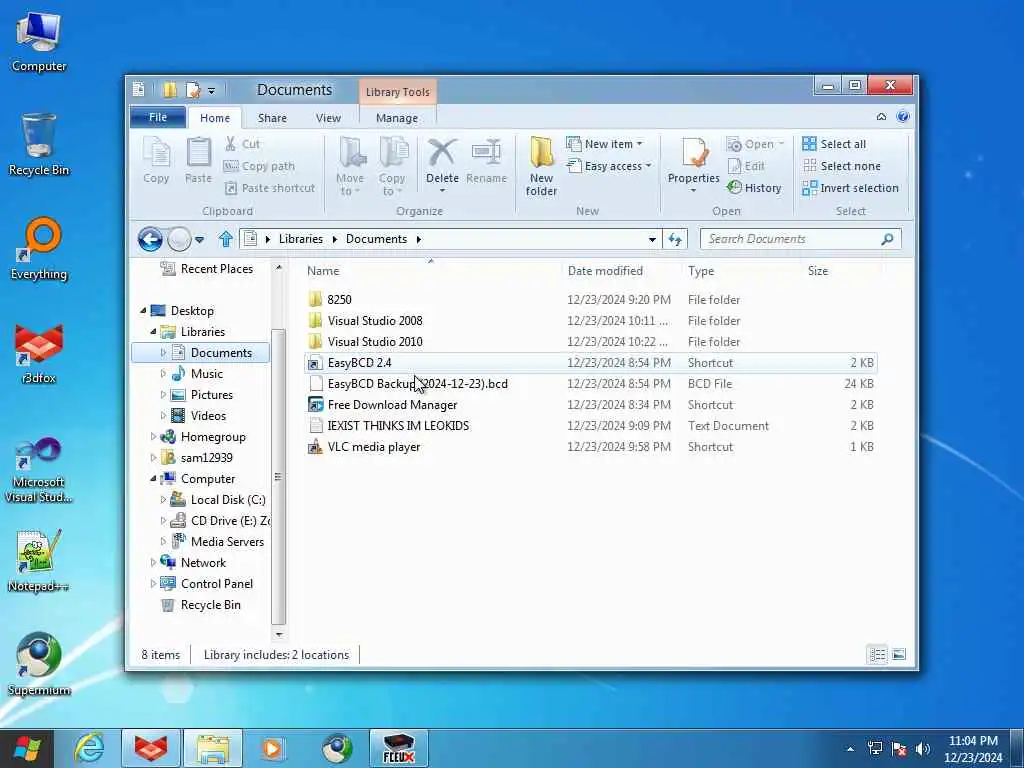
Task: Select the Free Download Manager shortcut
Action: pos(591,405)
